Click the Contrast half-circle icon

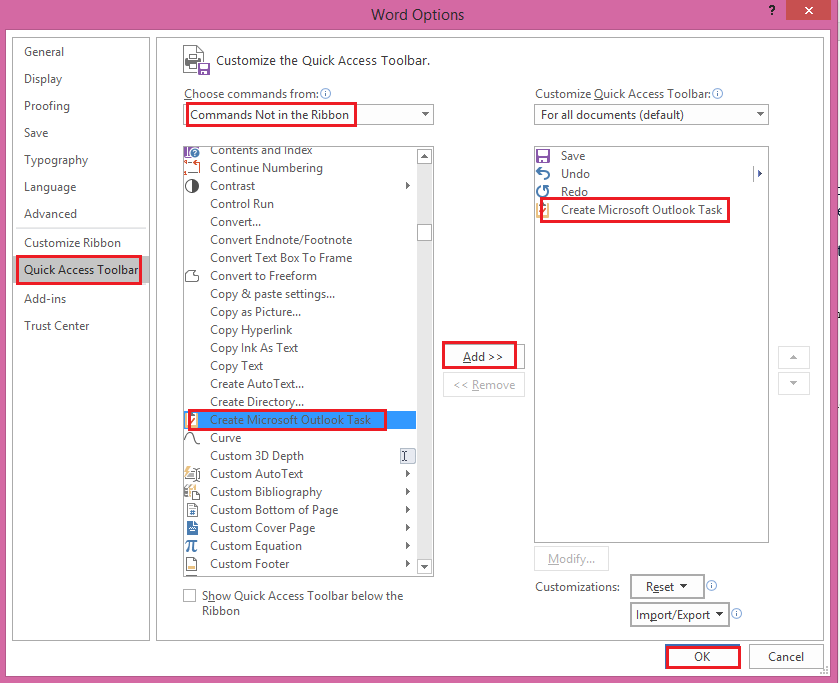[192, 186]
